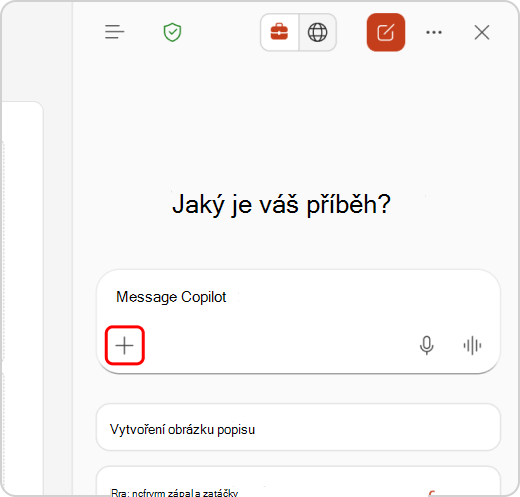
Task: Choose 'Vytvoření obrázku popisu' suggestion
Action: pos(298,428)
